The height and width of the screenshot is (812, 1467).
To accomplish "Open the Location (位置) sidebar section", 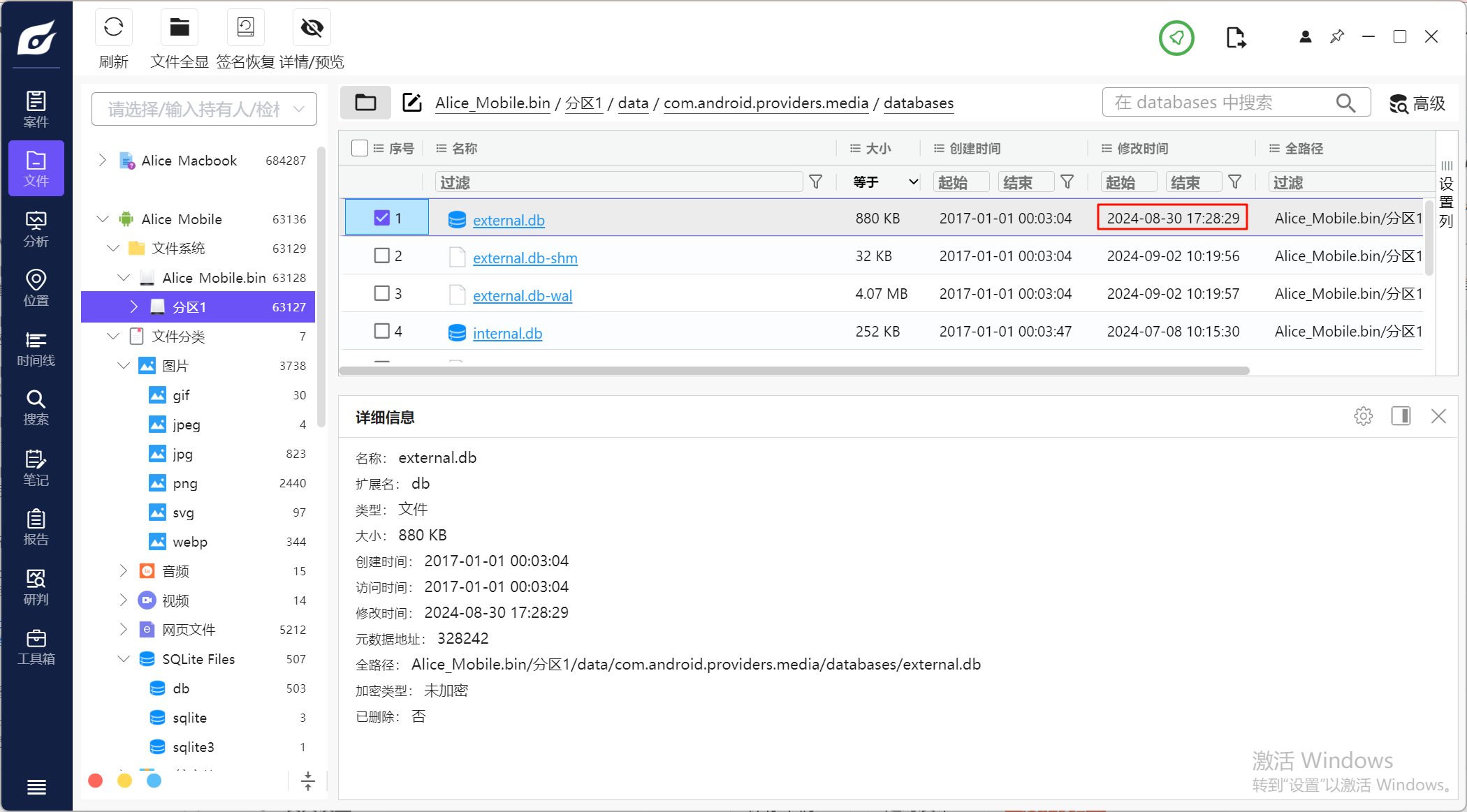I will click(x=36, y=288).
